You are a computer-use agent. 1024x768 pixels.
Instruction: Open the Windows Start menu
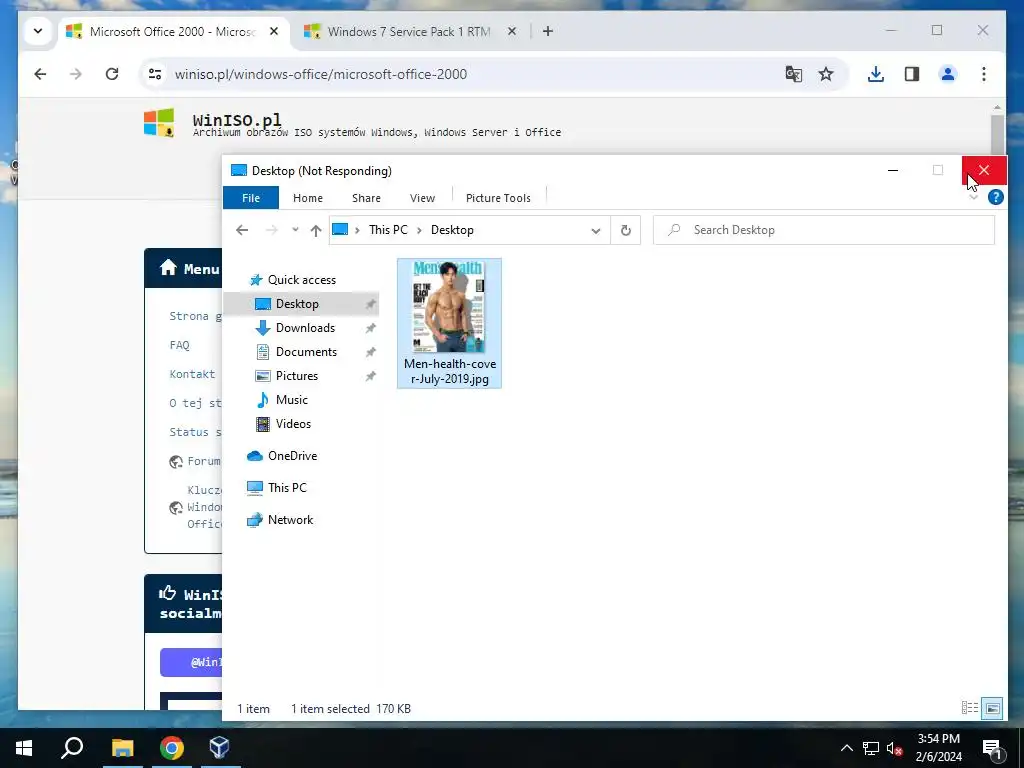24,748
